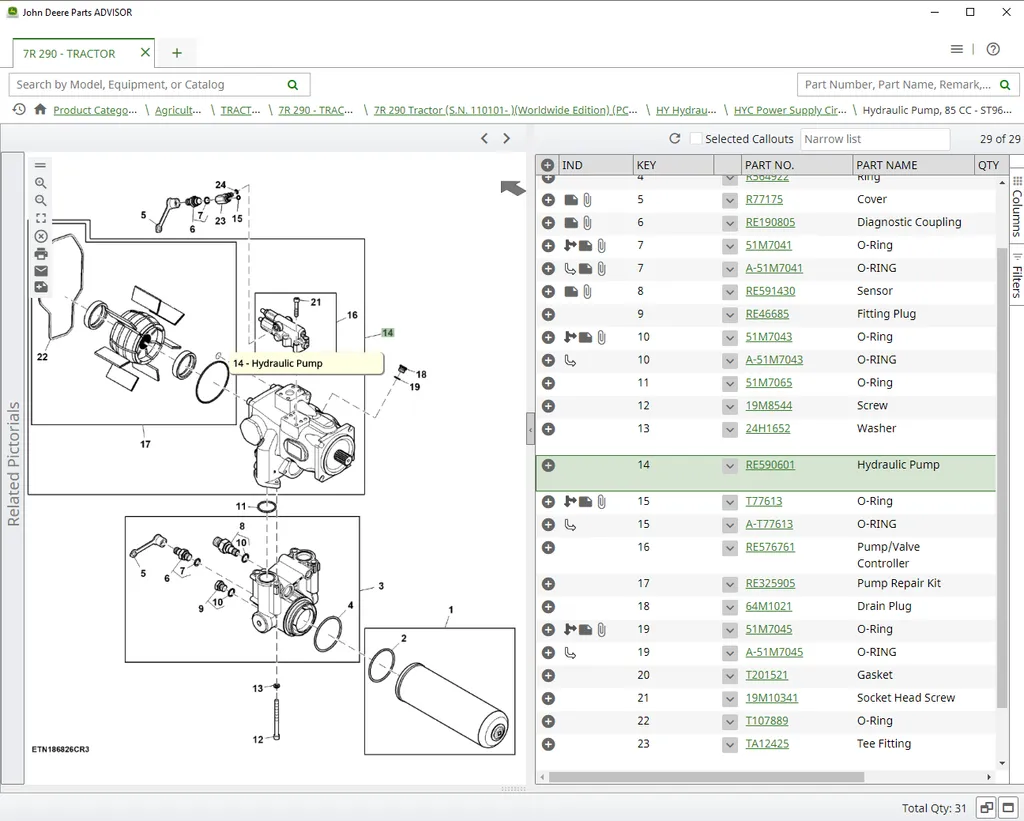Open the history icon beside the breadcrumb
The image size is (1024, 821).
click(19, 109)
